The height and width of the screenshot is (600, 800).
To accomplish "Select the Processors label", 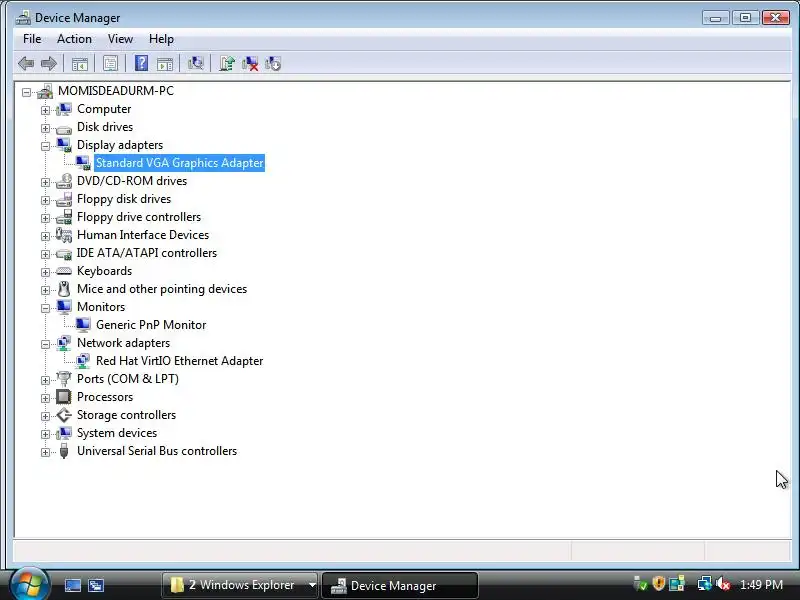I will pos(105,396).
